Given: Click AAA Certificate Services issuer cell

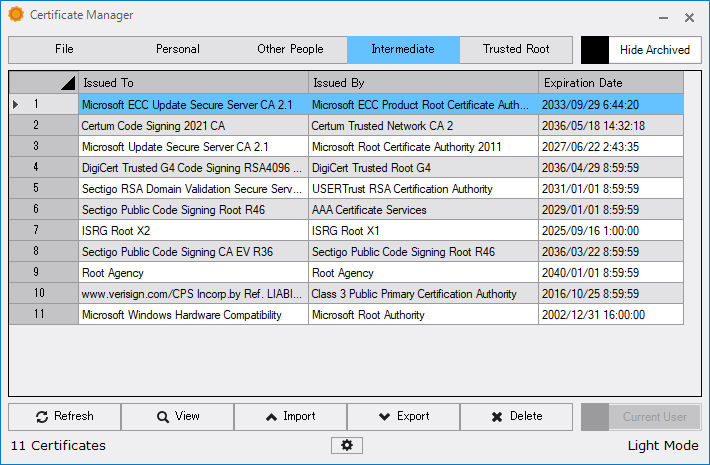Looking at the screenshot, I should point(423,210).
